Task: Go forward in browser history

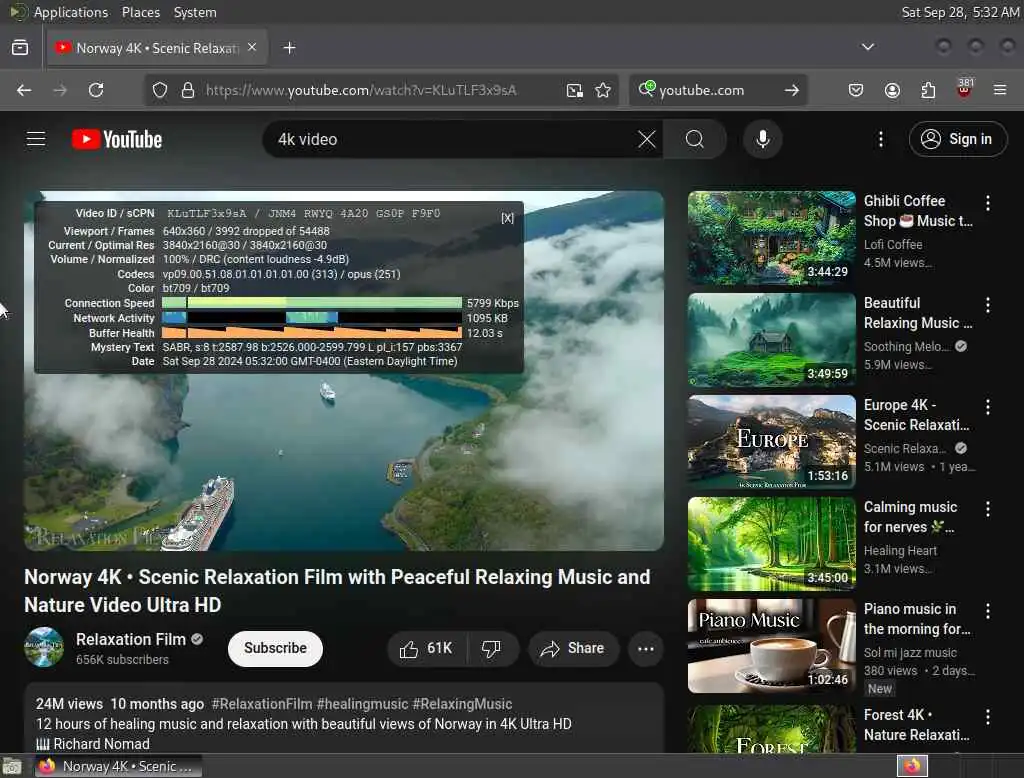Action: [x=60, y=90]
